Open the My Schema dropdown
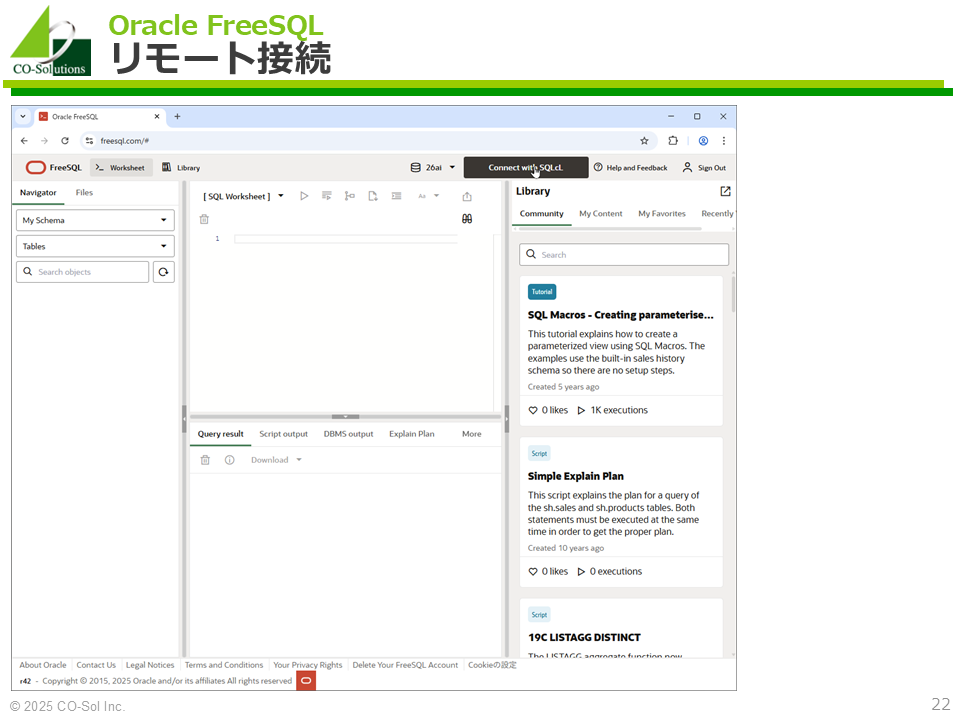Screen dimensions: 960x720 [95, 220]
